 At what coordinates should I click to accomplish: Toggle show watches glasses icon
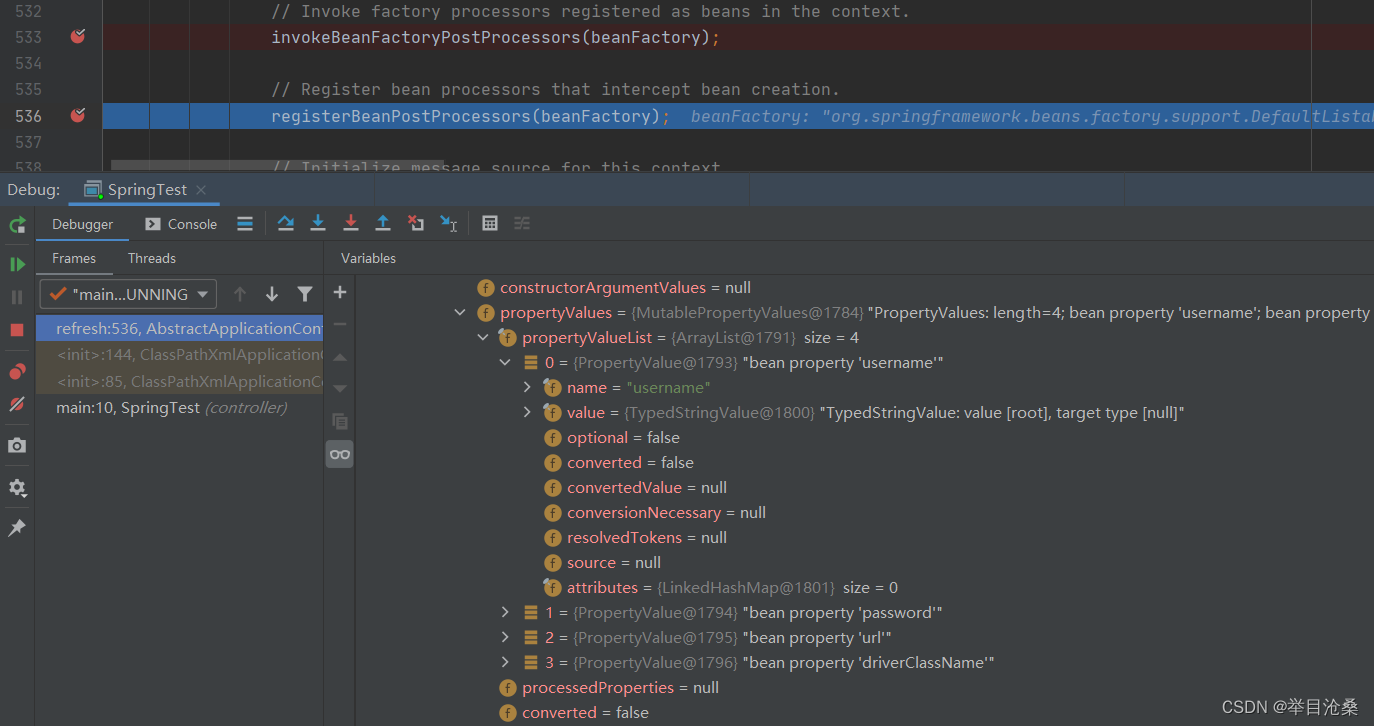[x=340, y=454]
